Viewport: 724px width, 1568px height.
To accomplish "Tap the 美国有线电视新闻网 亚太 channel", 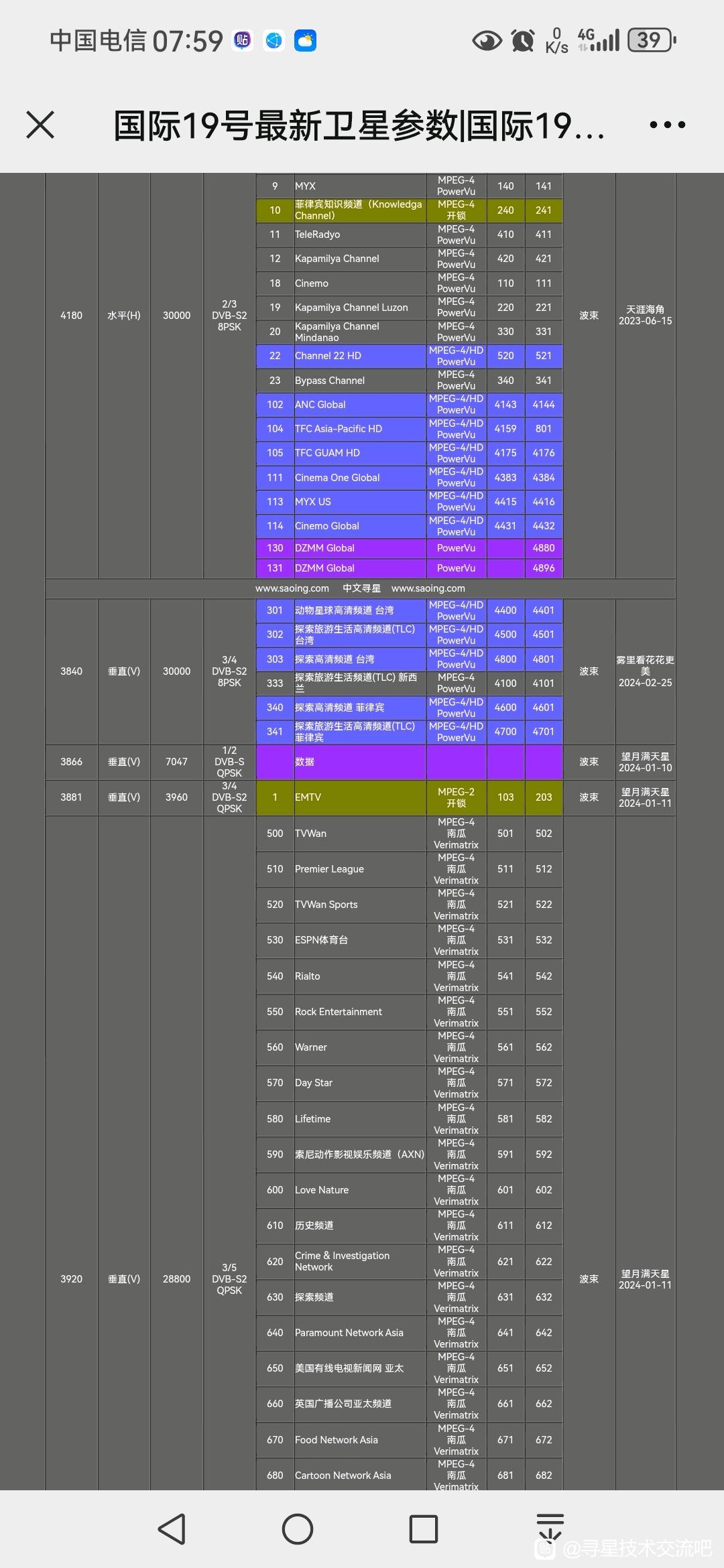I will click(x=349, y=1368).
